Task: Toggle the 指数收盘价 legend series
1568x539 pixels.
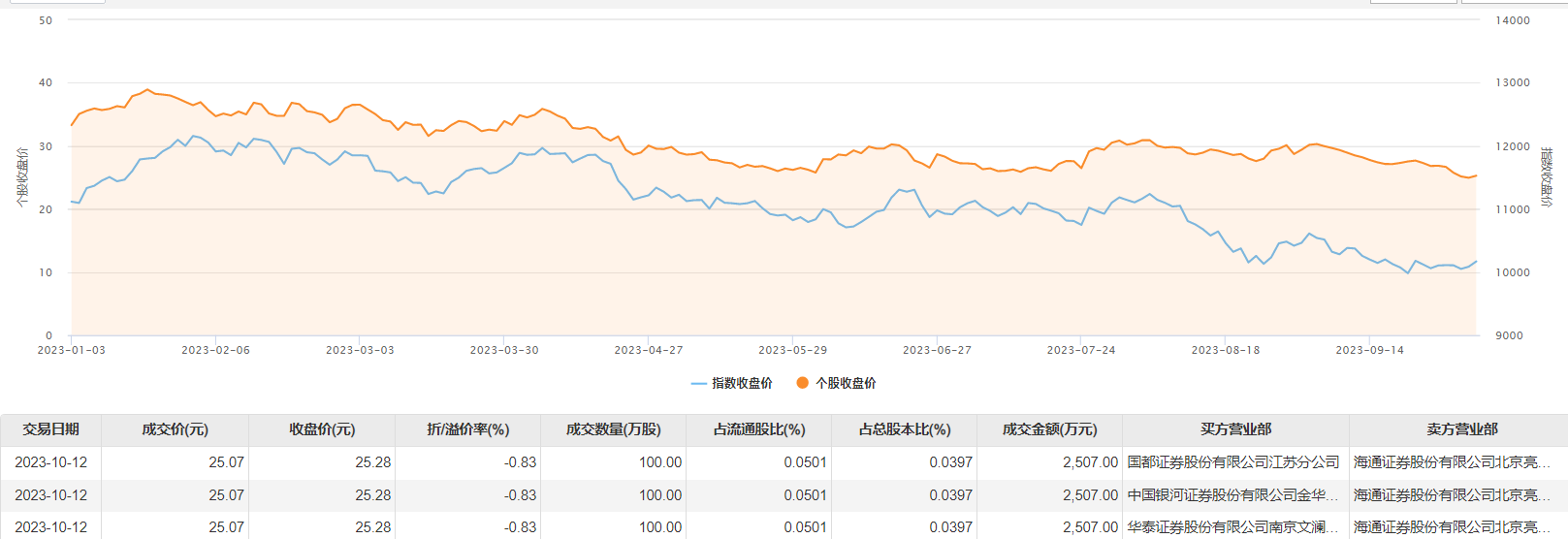Action: pyautogui.click(x=731, y=383)
